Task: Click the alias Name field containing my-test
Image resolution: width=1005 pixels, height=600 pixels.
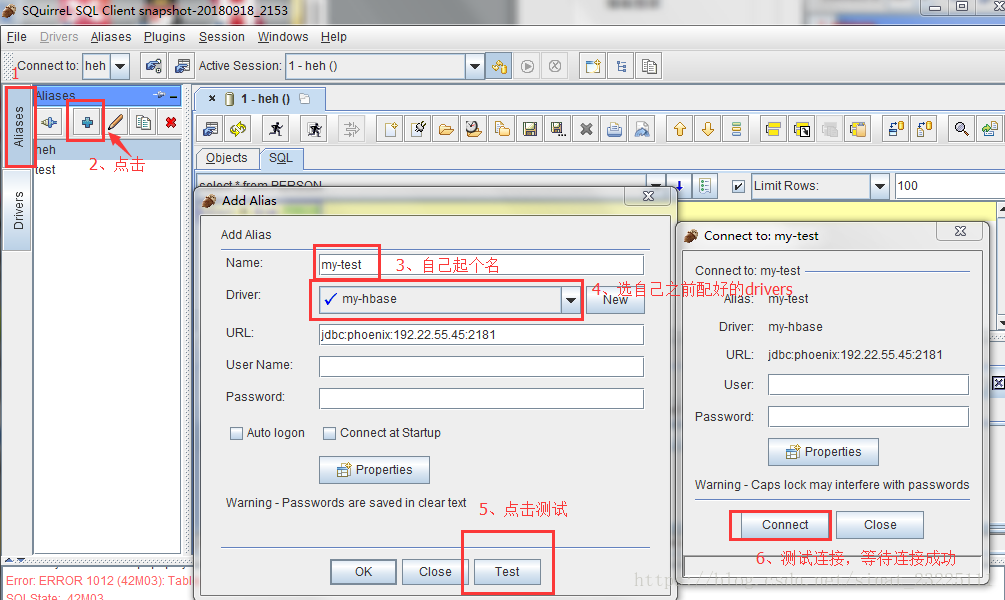Action: pyautogui.click(x=481, y=265)
